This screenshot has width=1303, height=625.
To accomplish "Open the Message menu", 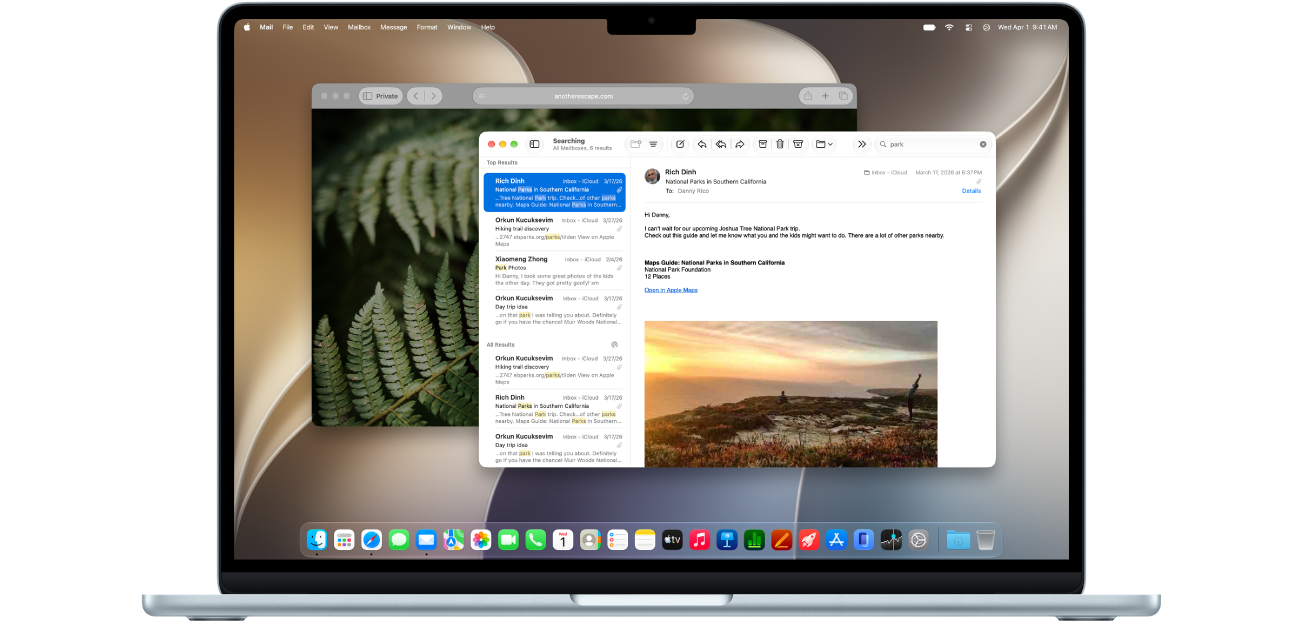I will 394,27.
